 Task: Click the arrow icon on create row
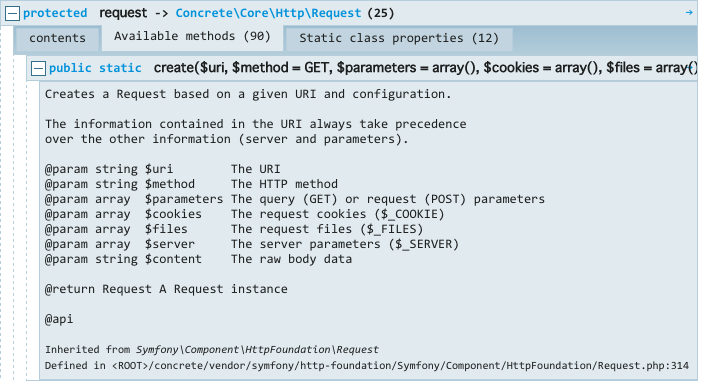692,68
